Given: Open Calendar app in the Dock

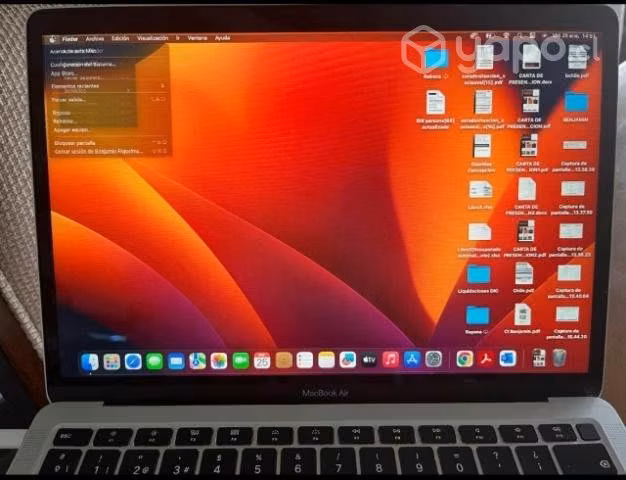Looking at the screenshot, I should (262, 361).
